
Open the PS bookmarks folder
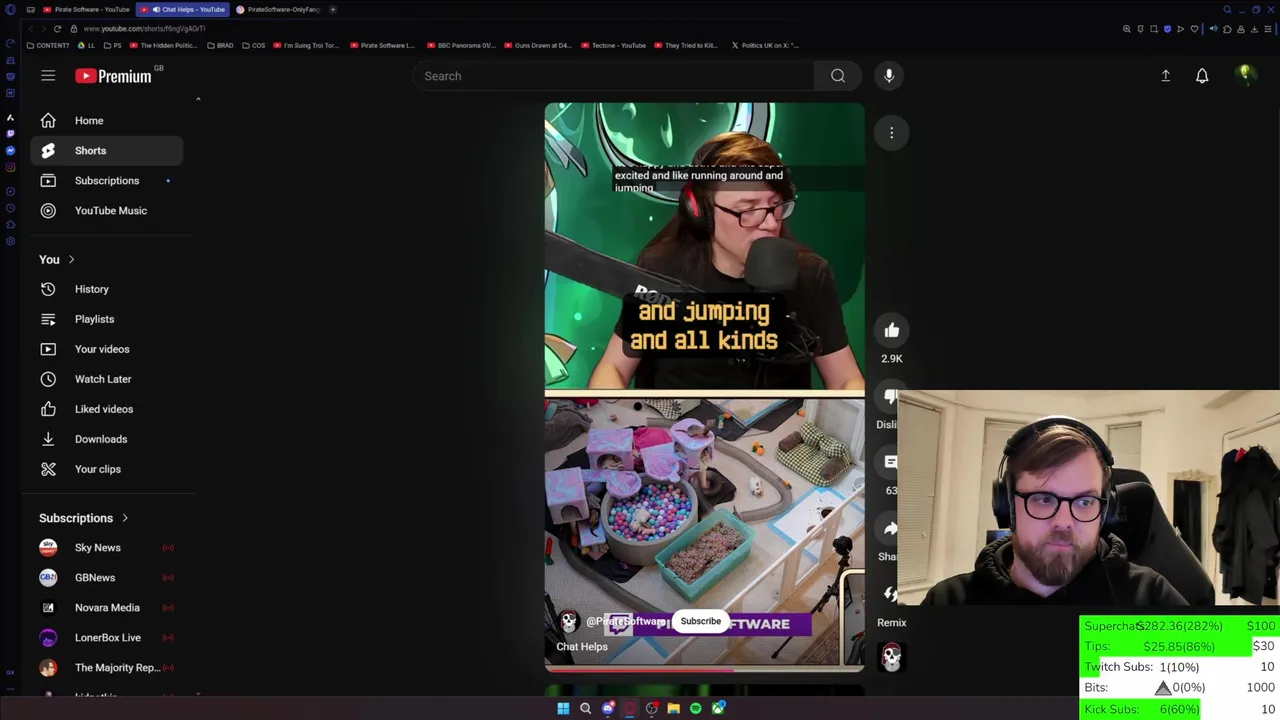pos(112,45)
